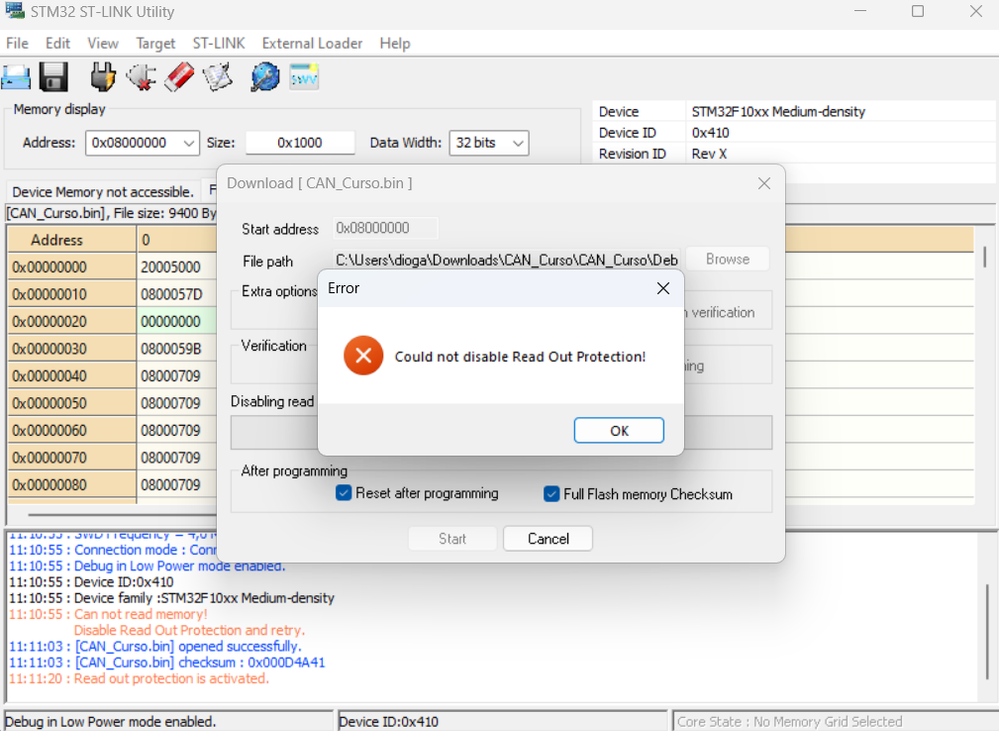This screenshot has height=731, width=999.
Task: Click log line 'checksum : 0x000D4A41'
Action: [x=252, y=663]
